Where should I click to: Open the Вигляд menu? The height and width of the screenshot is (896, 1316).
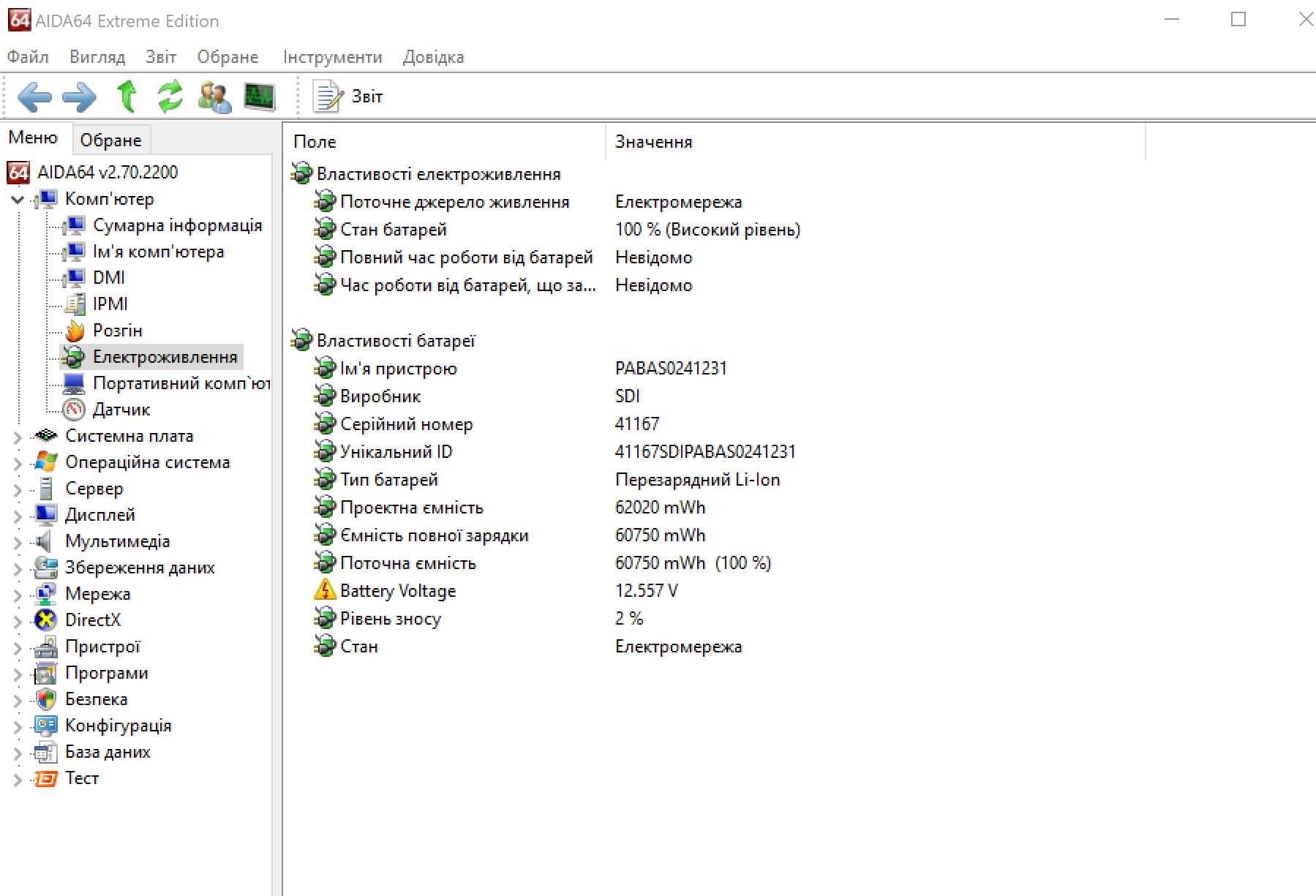coord(97,57)
